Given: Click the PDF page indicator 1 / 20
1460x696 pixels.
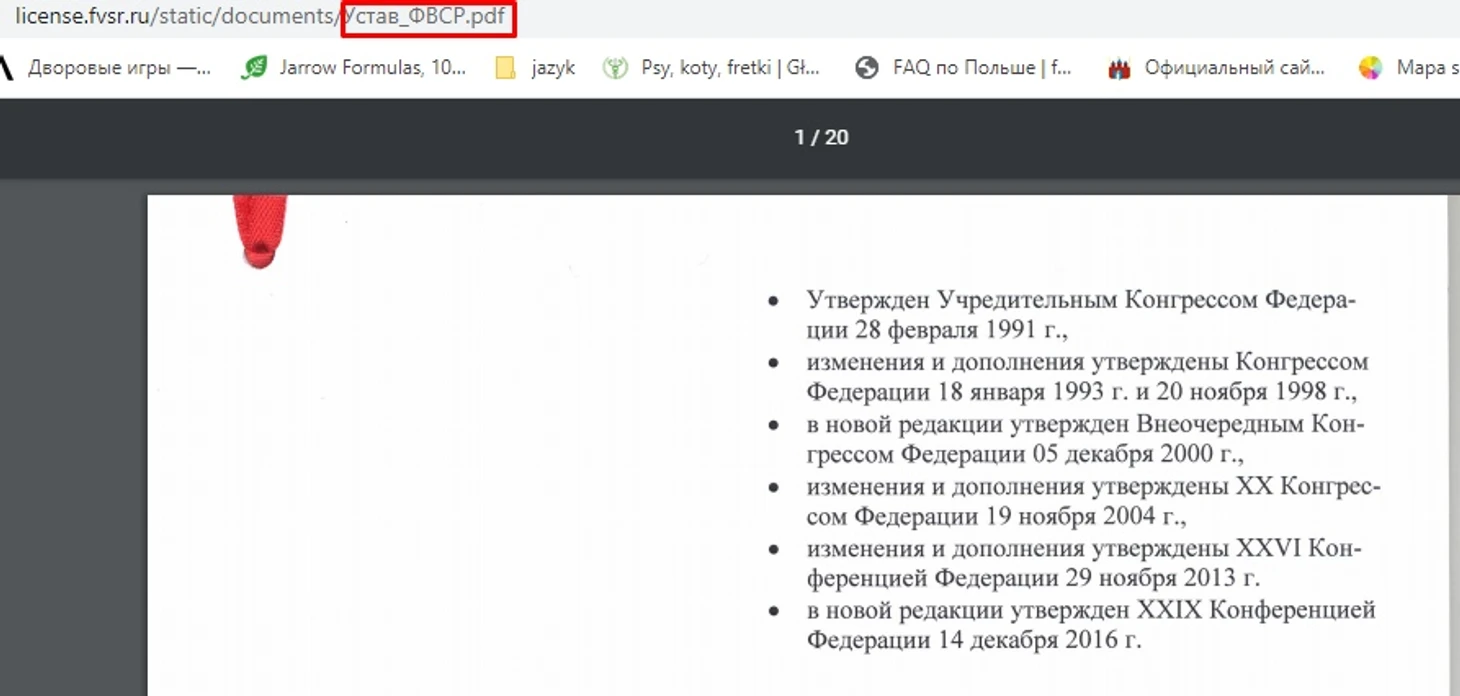Looking at the screenshot, I should (821, 138).
